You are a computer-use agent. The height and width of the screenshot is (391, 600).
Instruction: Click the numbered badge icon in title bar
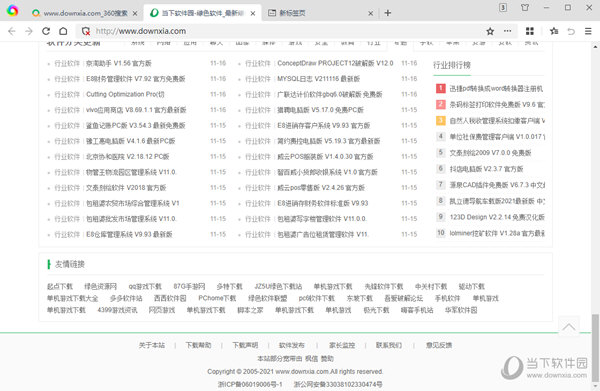503,7
